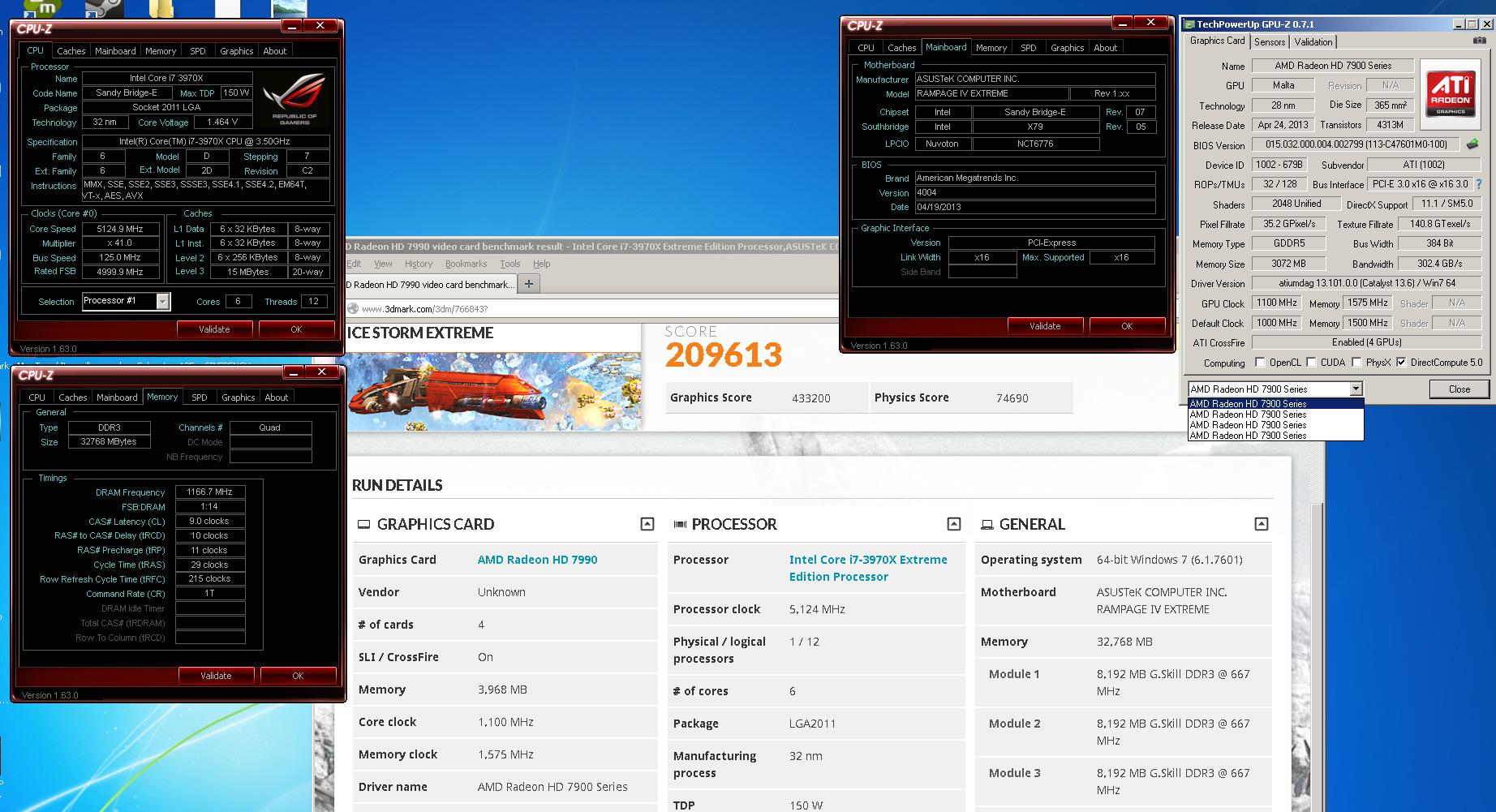
Task: Click OK in the CPU-Z mainboard window
Action: [1127, 326]
